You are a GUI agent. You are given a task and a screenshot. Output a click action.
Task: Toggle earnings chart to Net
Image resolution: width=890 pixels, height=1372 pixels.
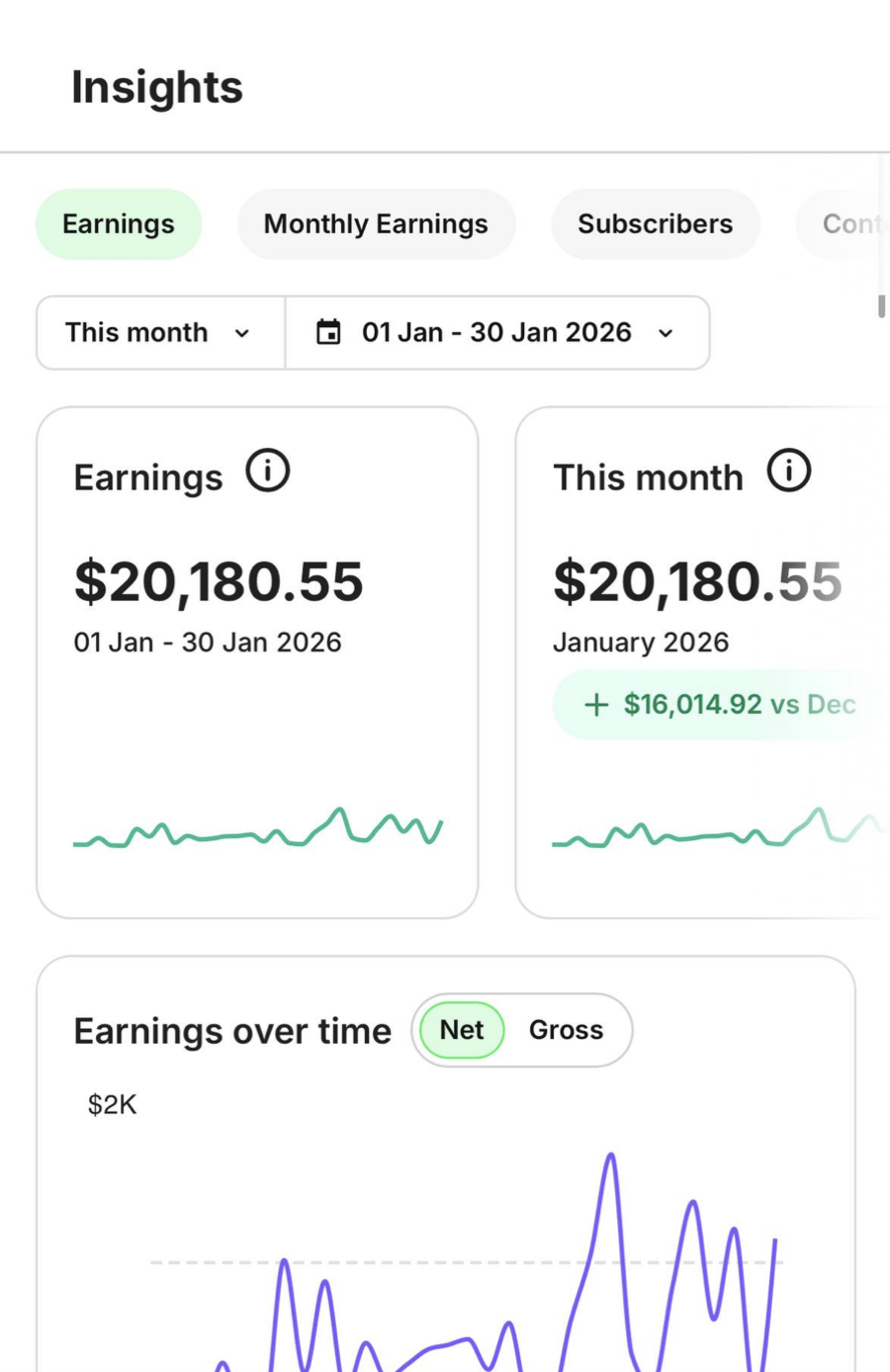[x=462, y=1030]
